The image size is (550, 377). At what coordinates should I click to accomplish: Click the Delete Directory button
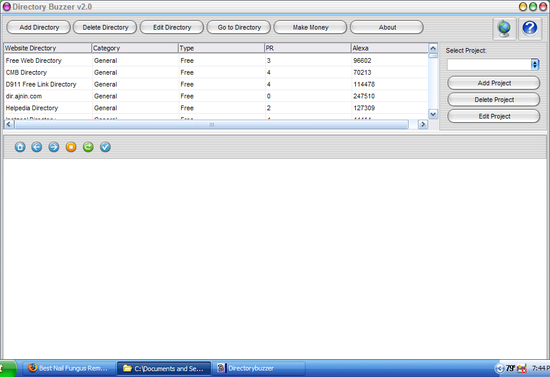point(105,27)
